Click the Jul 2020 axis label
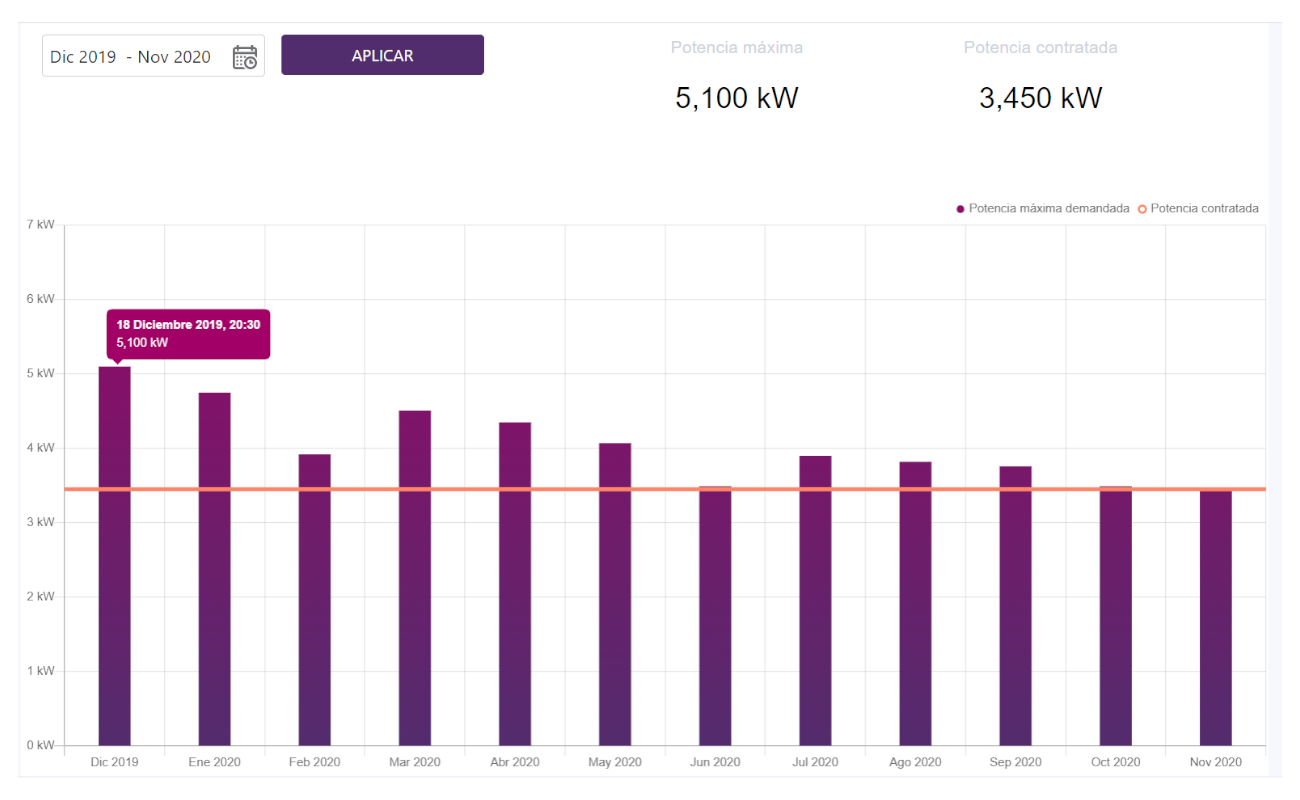 (x=815, y=762)
